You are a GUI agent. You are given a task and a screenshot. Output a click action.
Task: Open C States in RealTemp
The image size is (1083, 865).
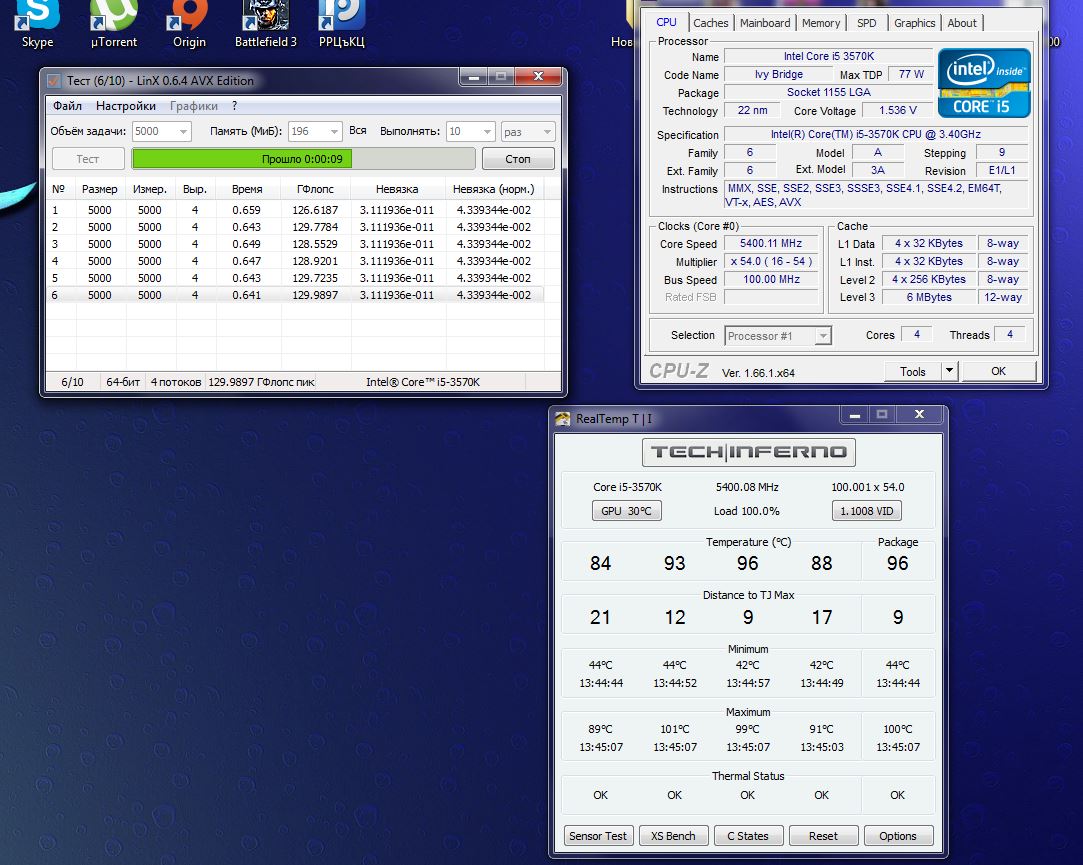[x=748, y=836]
